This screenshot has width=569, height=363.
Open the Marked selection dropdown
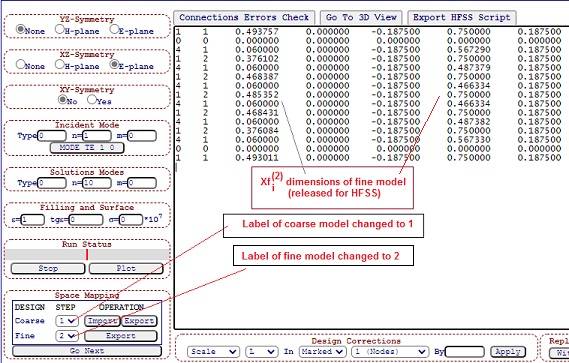322,352
